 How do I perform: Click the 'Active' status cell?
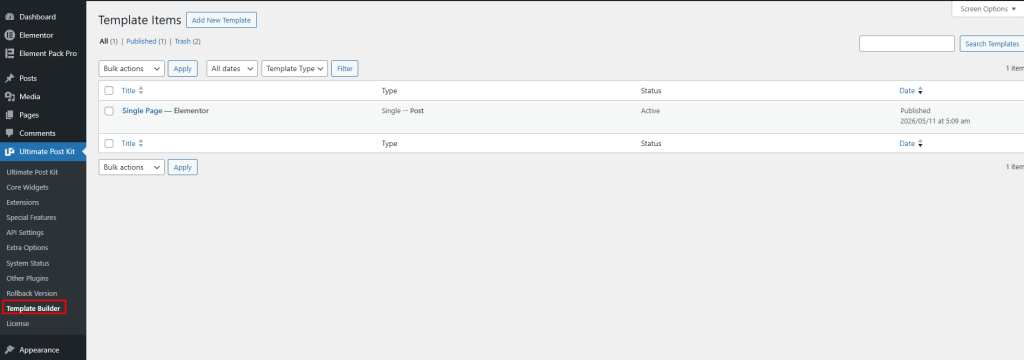tap(650, 111)
